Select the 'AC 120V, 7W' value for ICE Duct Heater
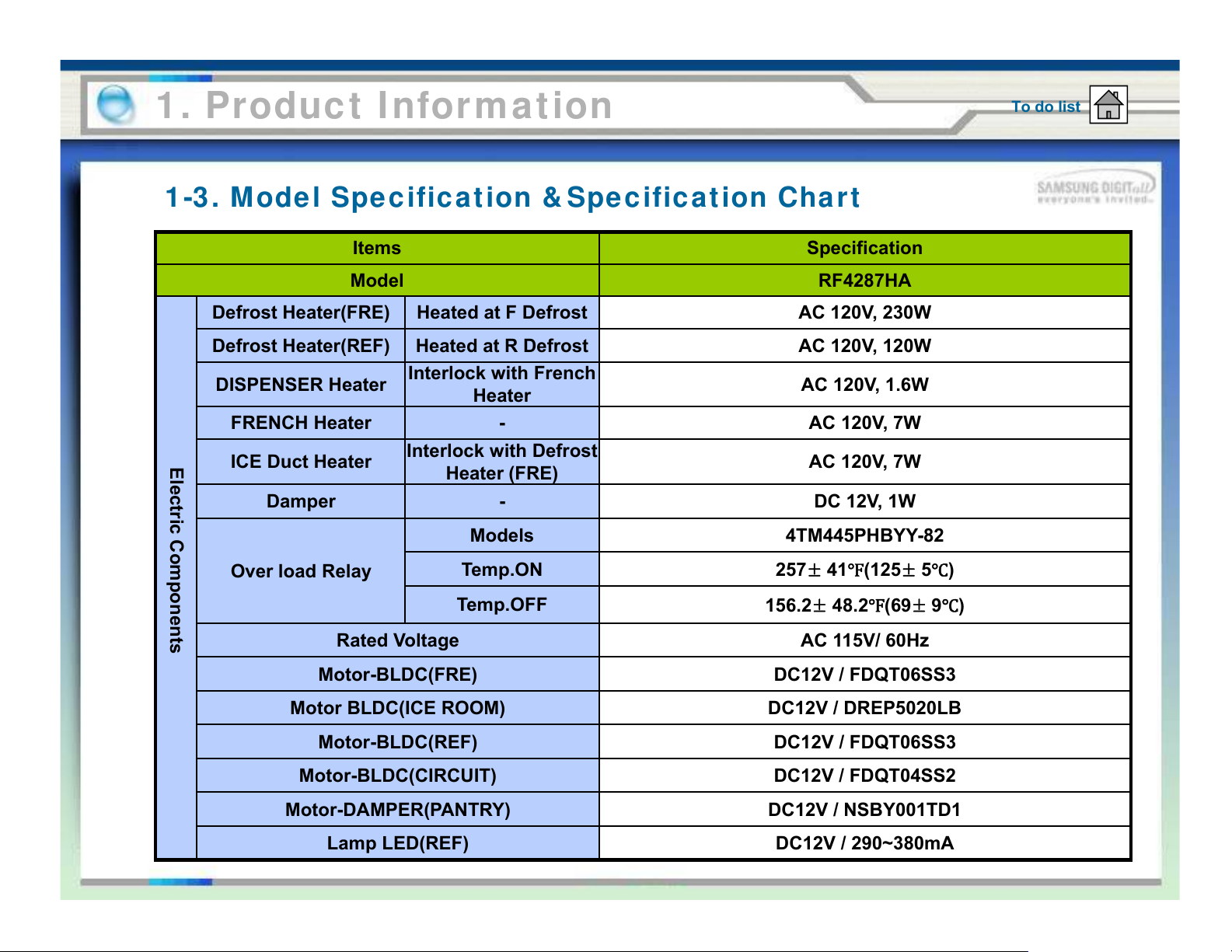Viewport: 1232px width, 952px height. click(x=864, y=462)
